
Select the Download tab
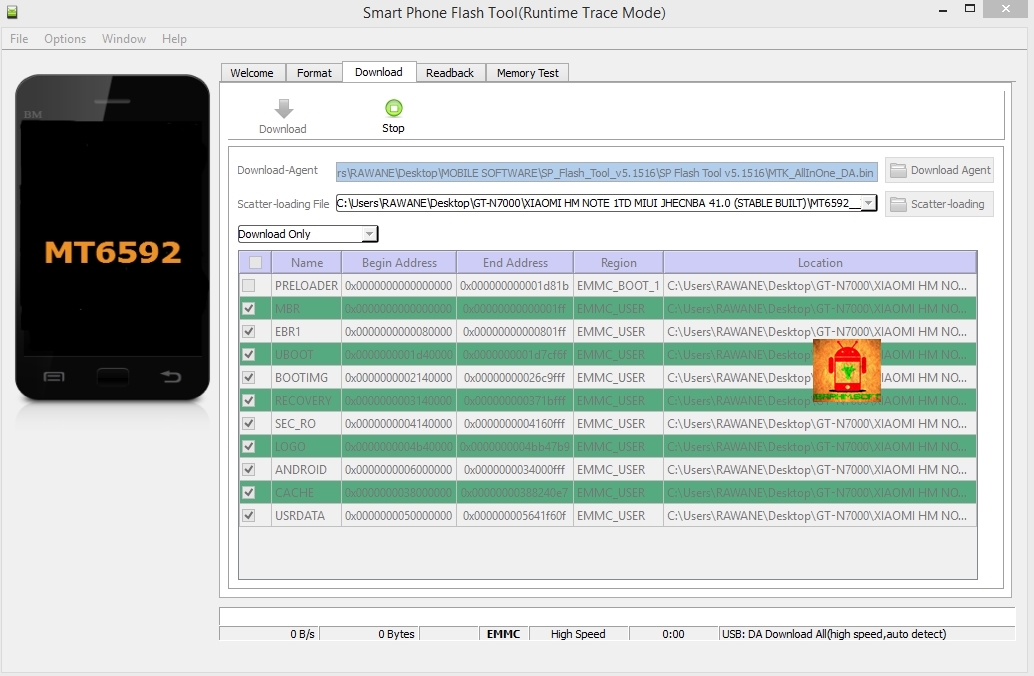[x=379, y=72]
